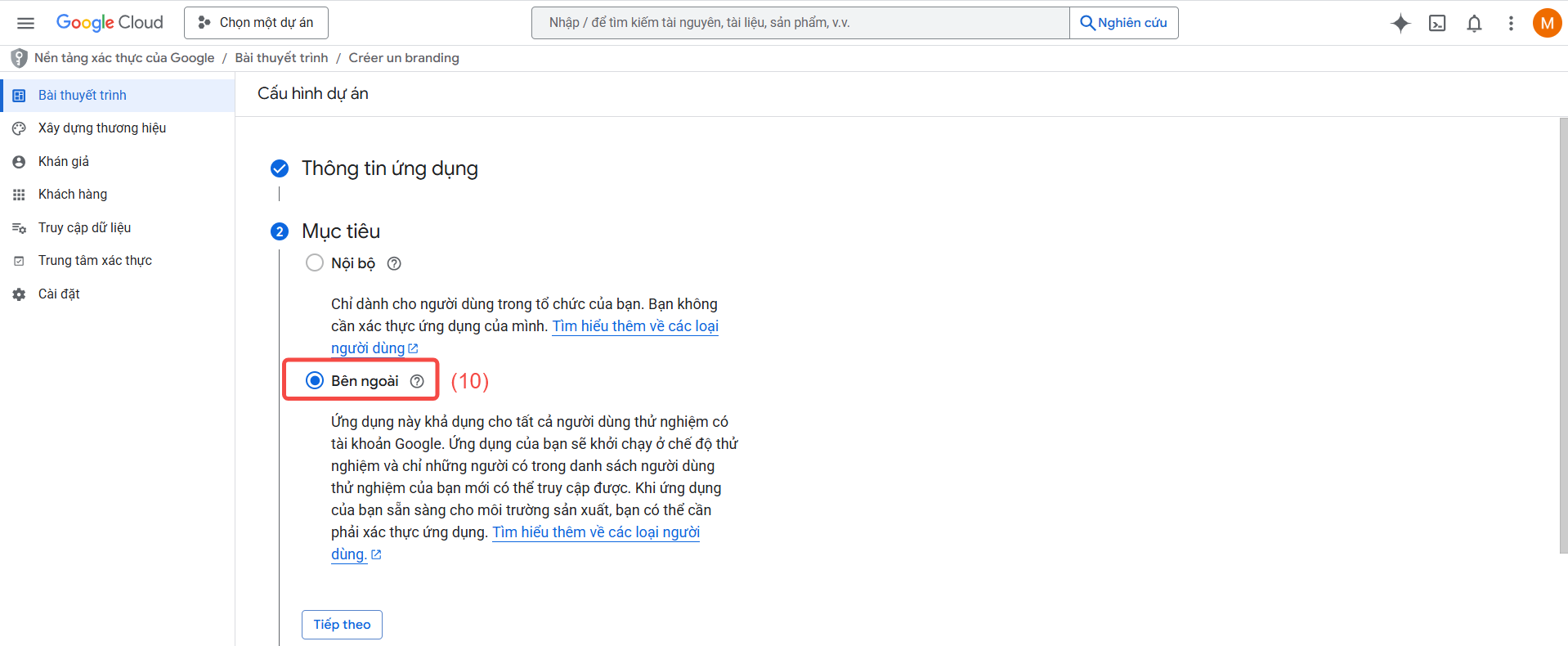
Task: Click the Bài thuyết trình dashboard icon
Action: (x=19, y=96)
